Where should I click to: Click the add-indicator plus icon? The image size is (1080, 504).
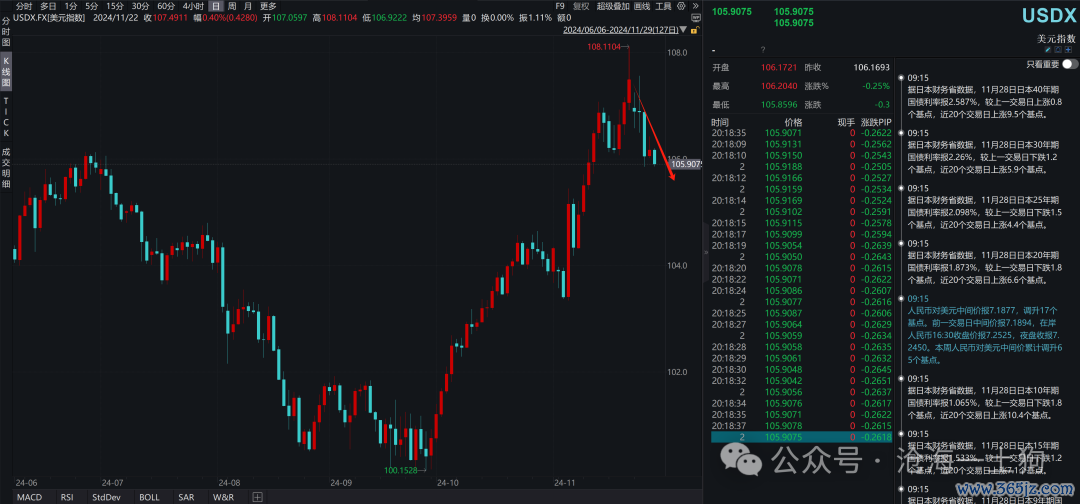click(x=257, y=496)
